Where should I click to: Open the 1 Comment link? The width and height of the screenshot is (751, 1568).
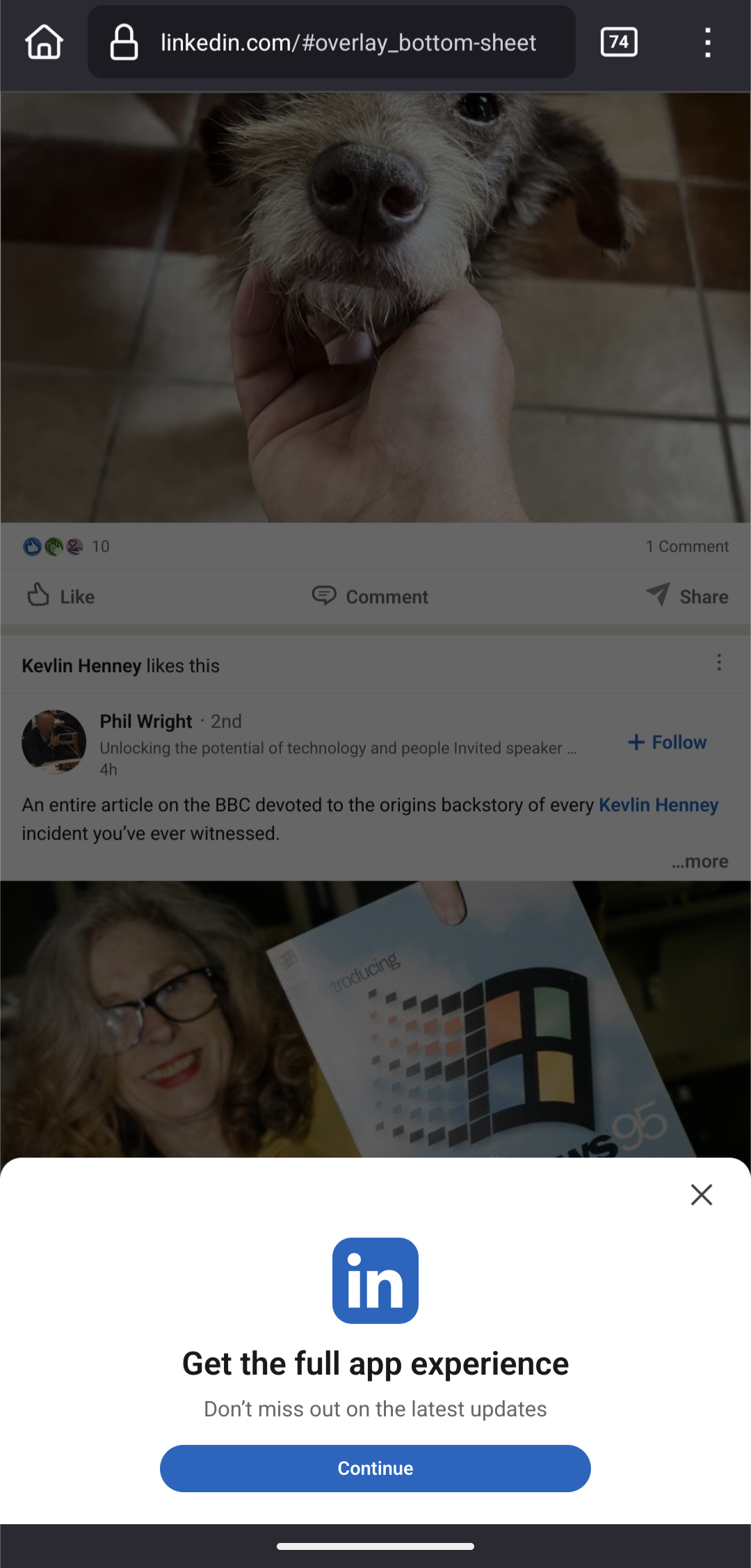[687, 547]
